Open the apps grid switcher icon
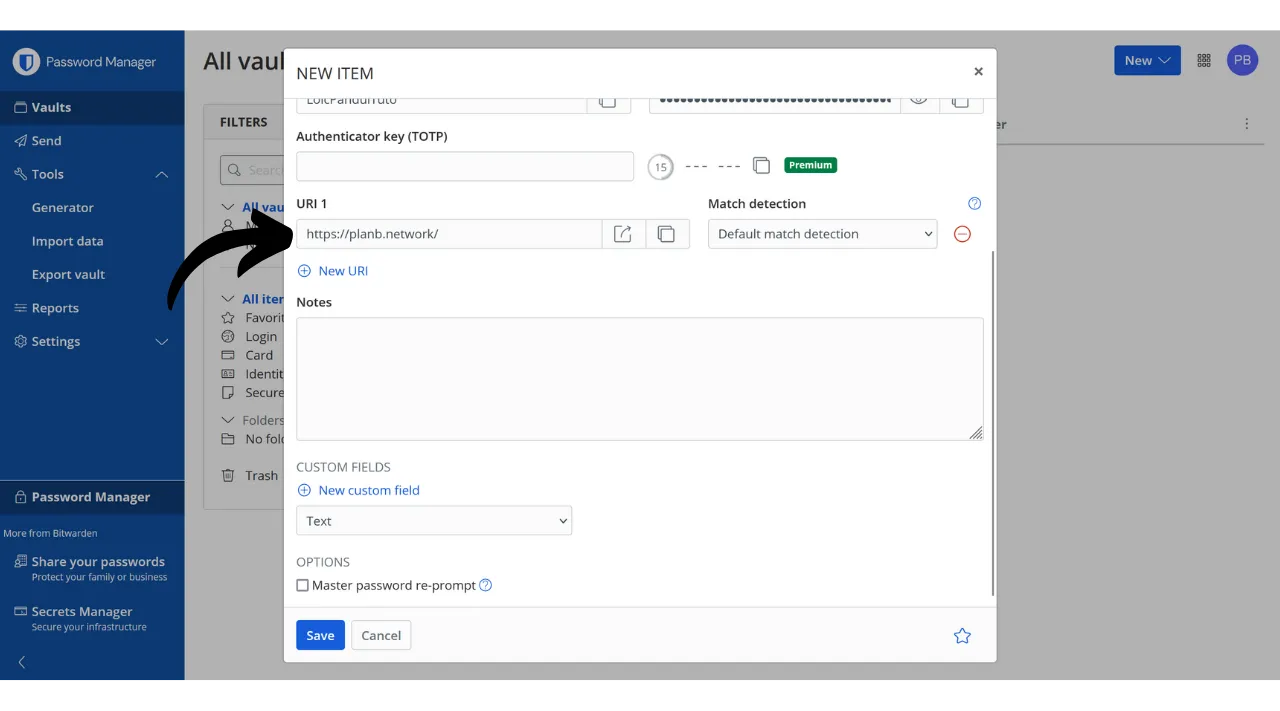1280x711 pixels. (x=1204, y=60)
